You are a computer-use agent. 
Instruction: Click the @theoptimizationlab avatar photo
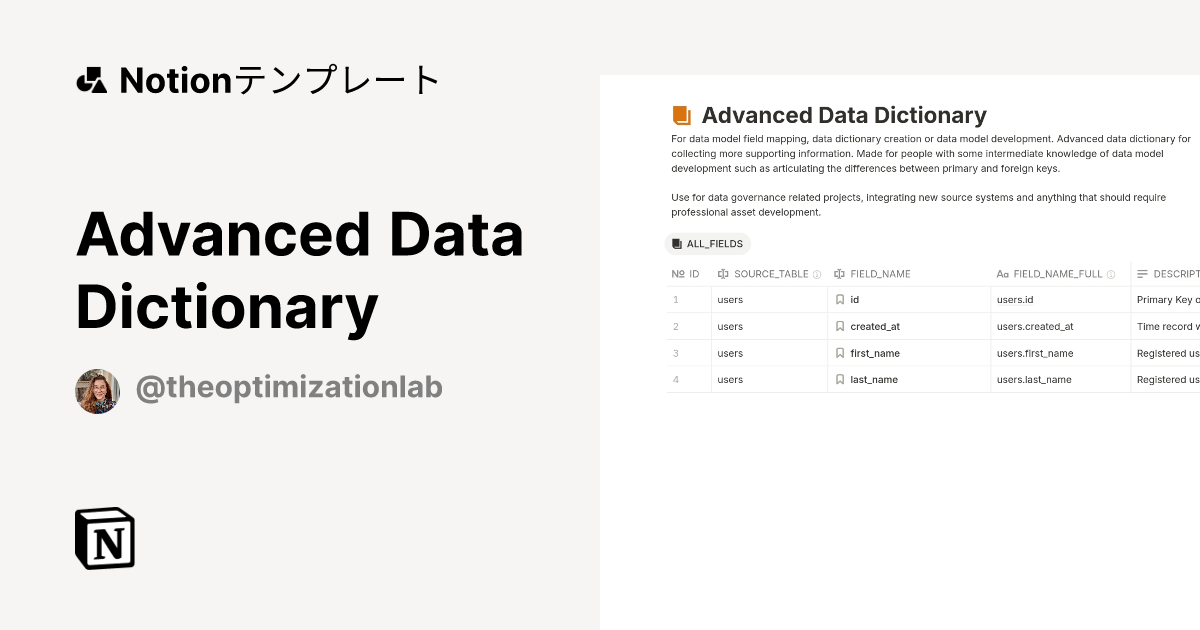pyautogui.click(x=97, y=390)
